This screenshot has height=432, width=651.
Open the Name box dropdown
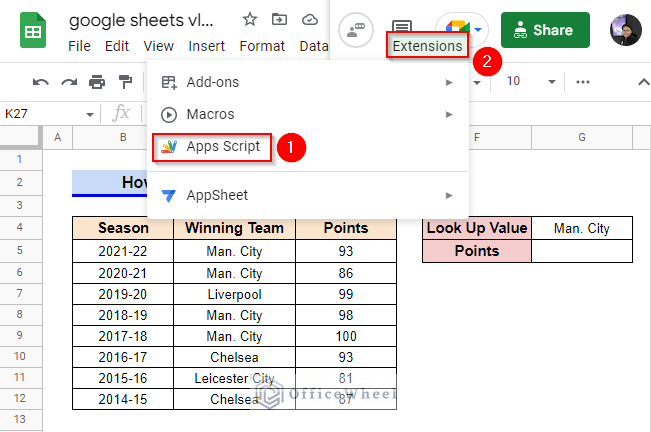pos(90,115)
